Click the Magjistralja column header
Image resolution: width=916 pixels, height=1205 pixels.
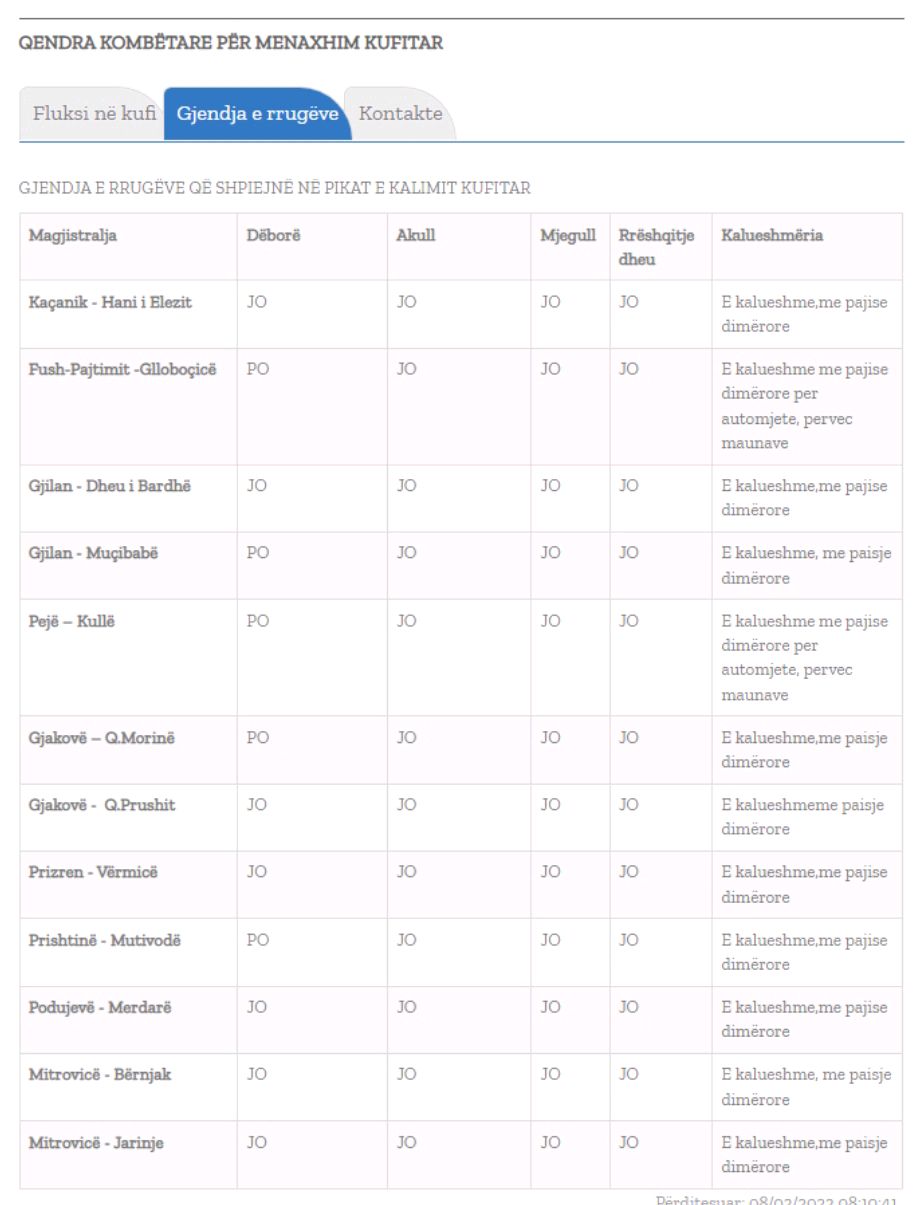pyautogui.click(x=73, y=236)
